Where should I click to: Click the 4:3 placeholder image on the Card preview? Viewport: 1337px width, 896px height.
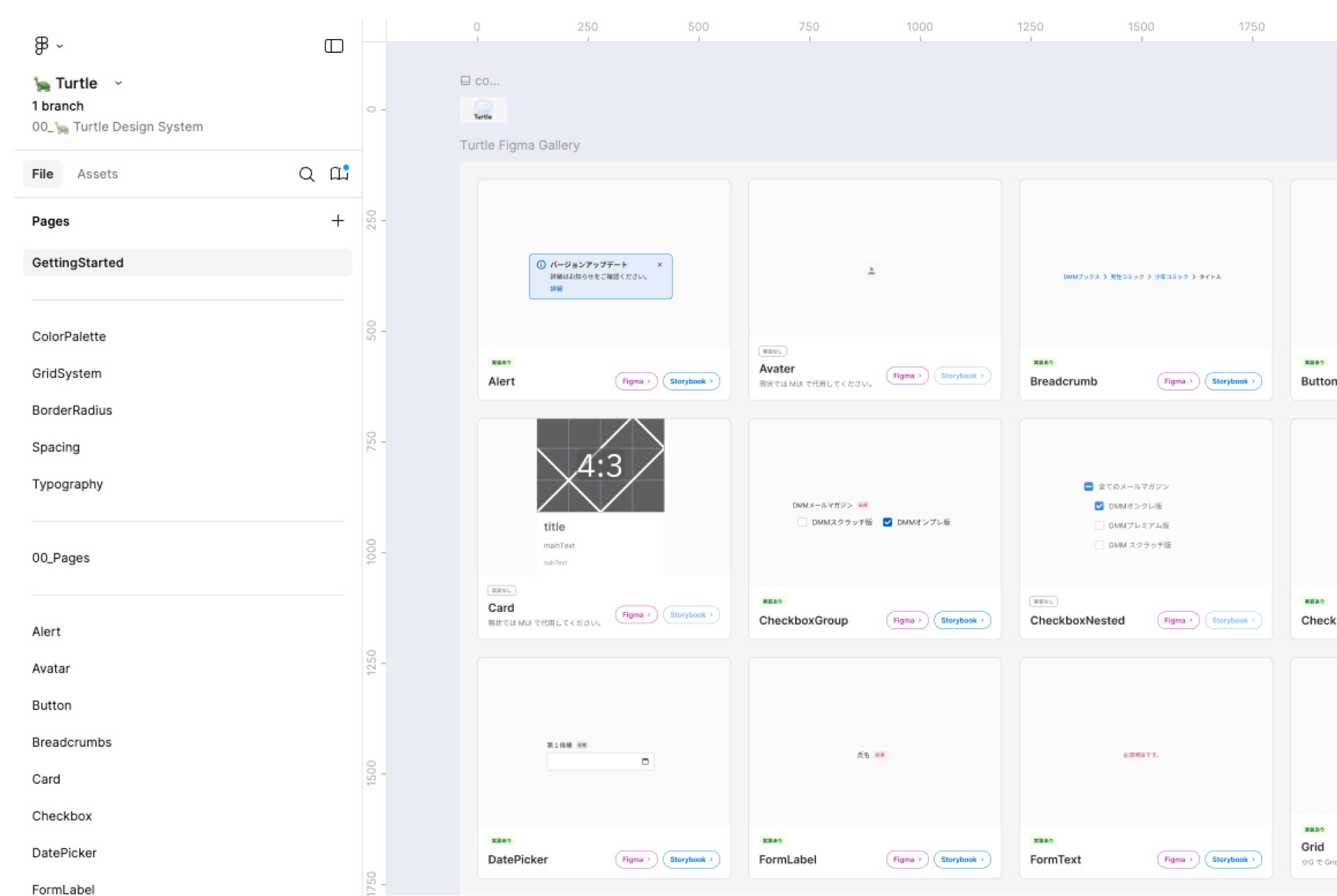tap(600, 465)
